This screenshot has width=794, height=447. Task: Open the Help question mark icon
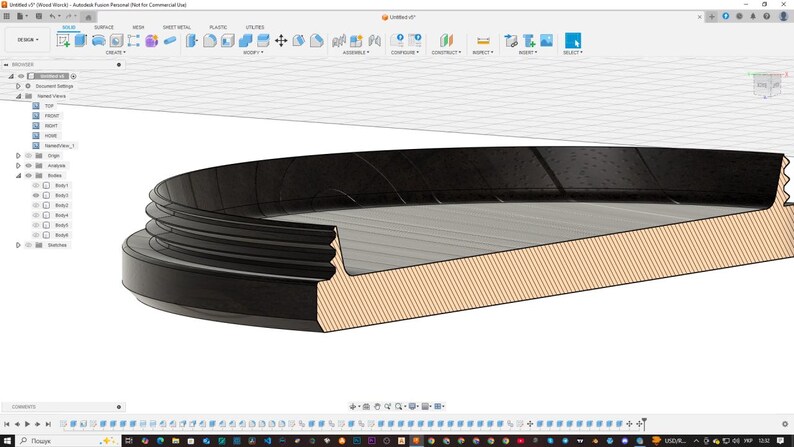[767, 16]
